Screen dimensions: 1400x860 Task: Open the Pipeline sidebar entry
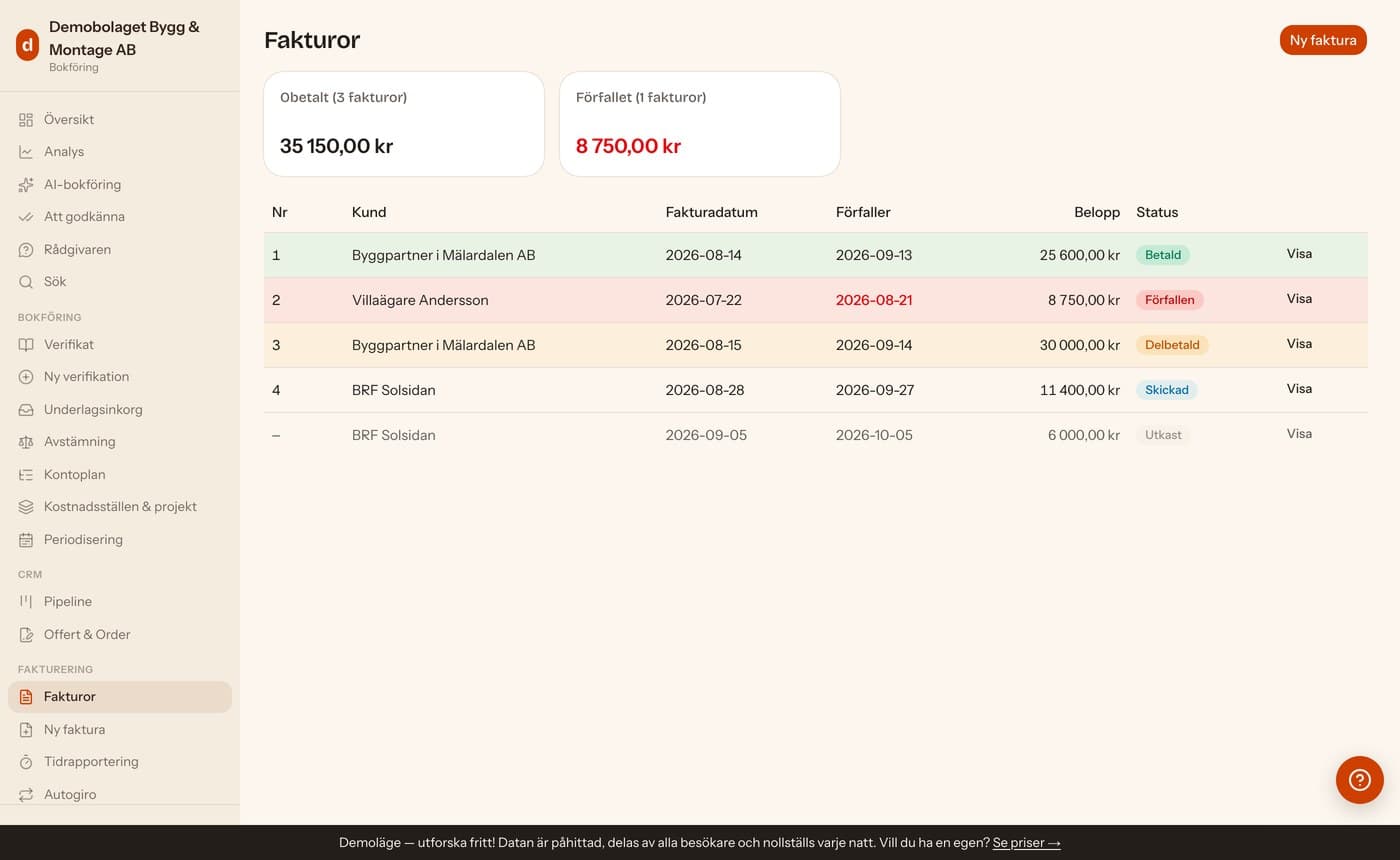coord(120,602)
